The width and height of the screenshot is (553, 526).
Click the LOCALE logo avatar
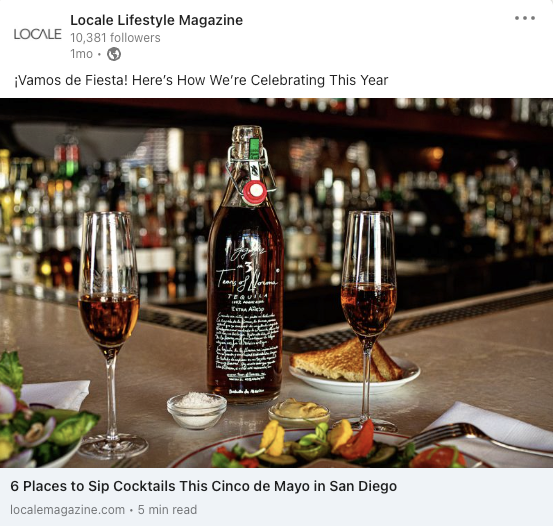(37, 34)
